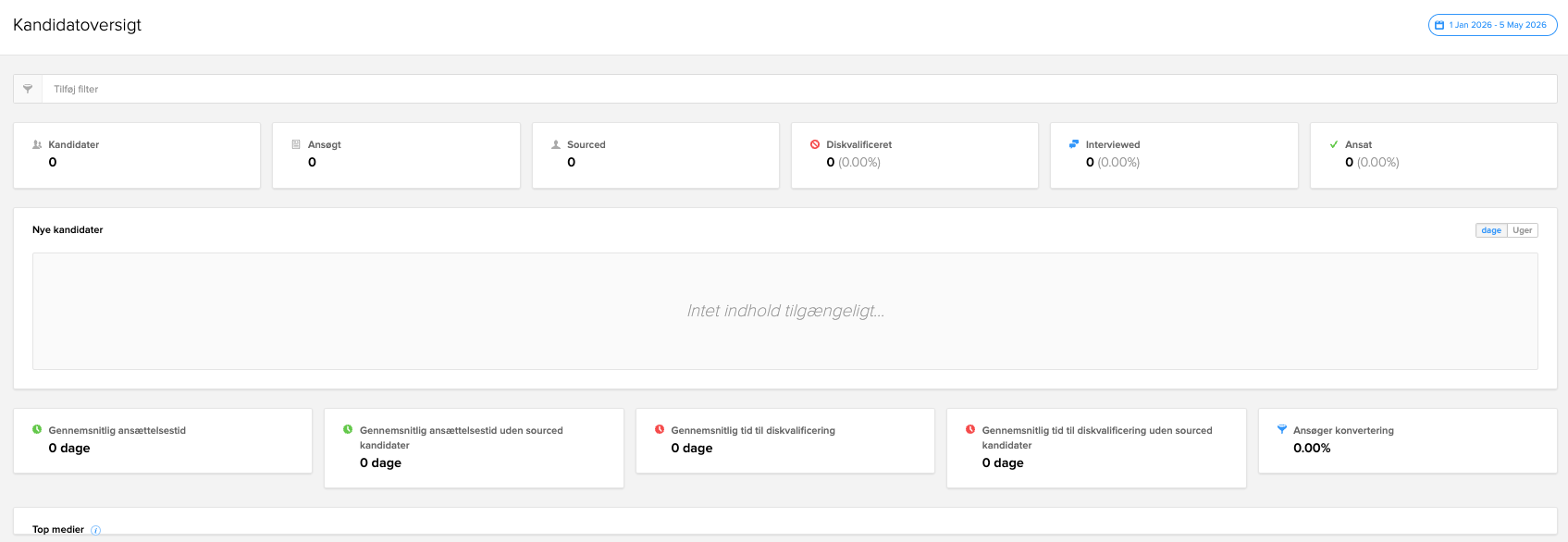
Task: Click the red Diskvalificeret icon
Action: pos(815,144)
